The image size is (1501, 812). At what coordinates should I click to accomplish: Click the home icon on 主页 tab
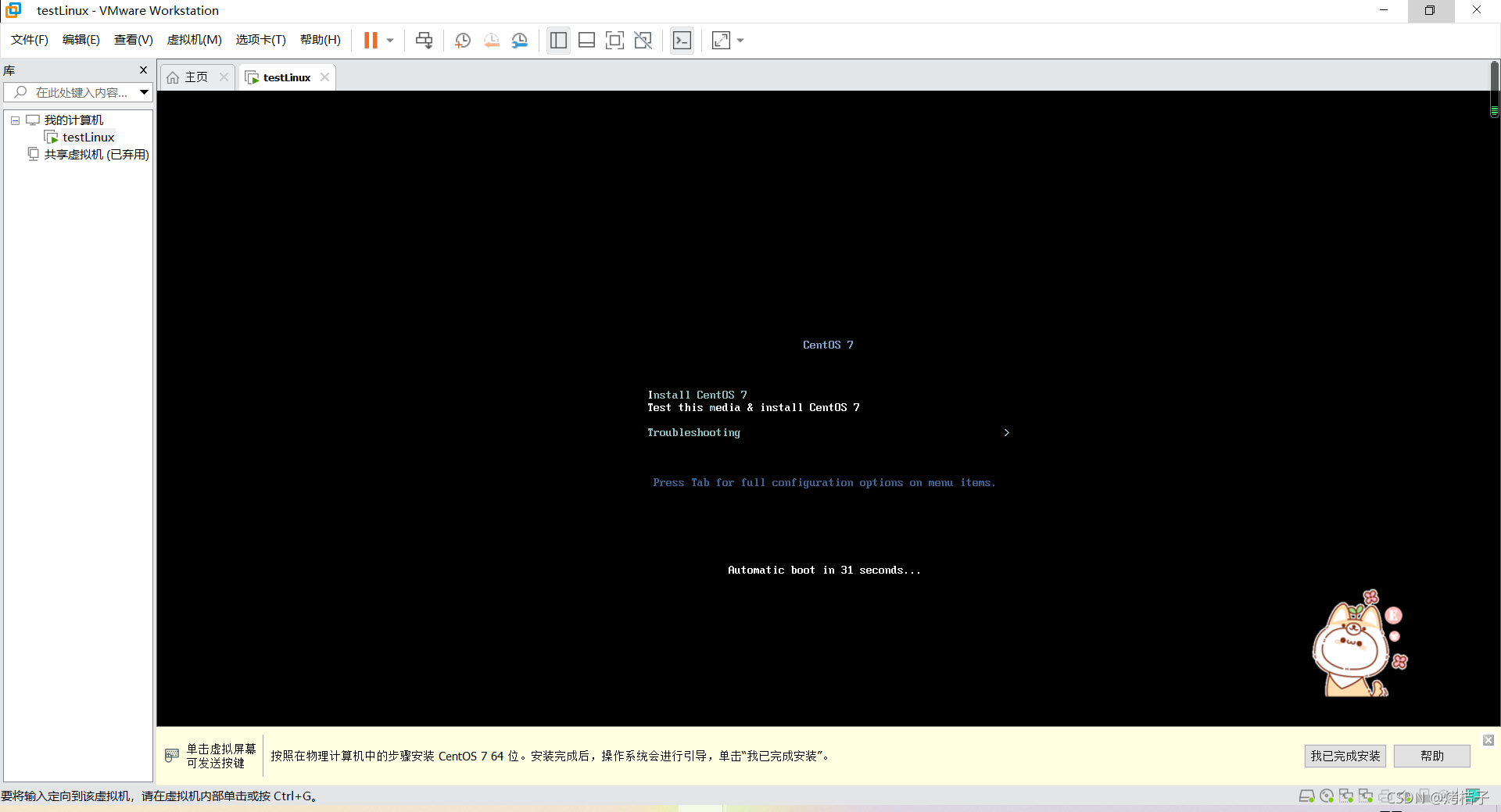tap(173, 77)
